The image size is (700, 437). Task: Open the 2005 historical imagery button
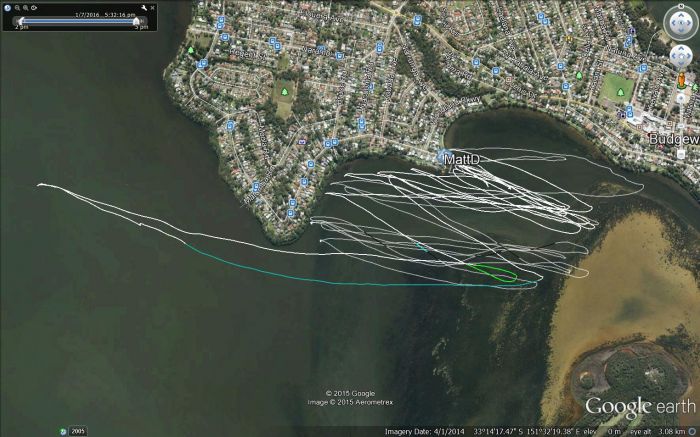[78, 431]
